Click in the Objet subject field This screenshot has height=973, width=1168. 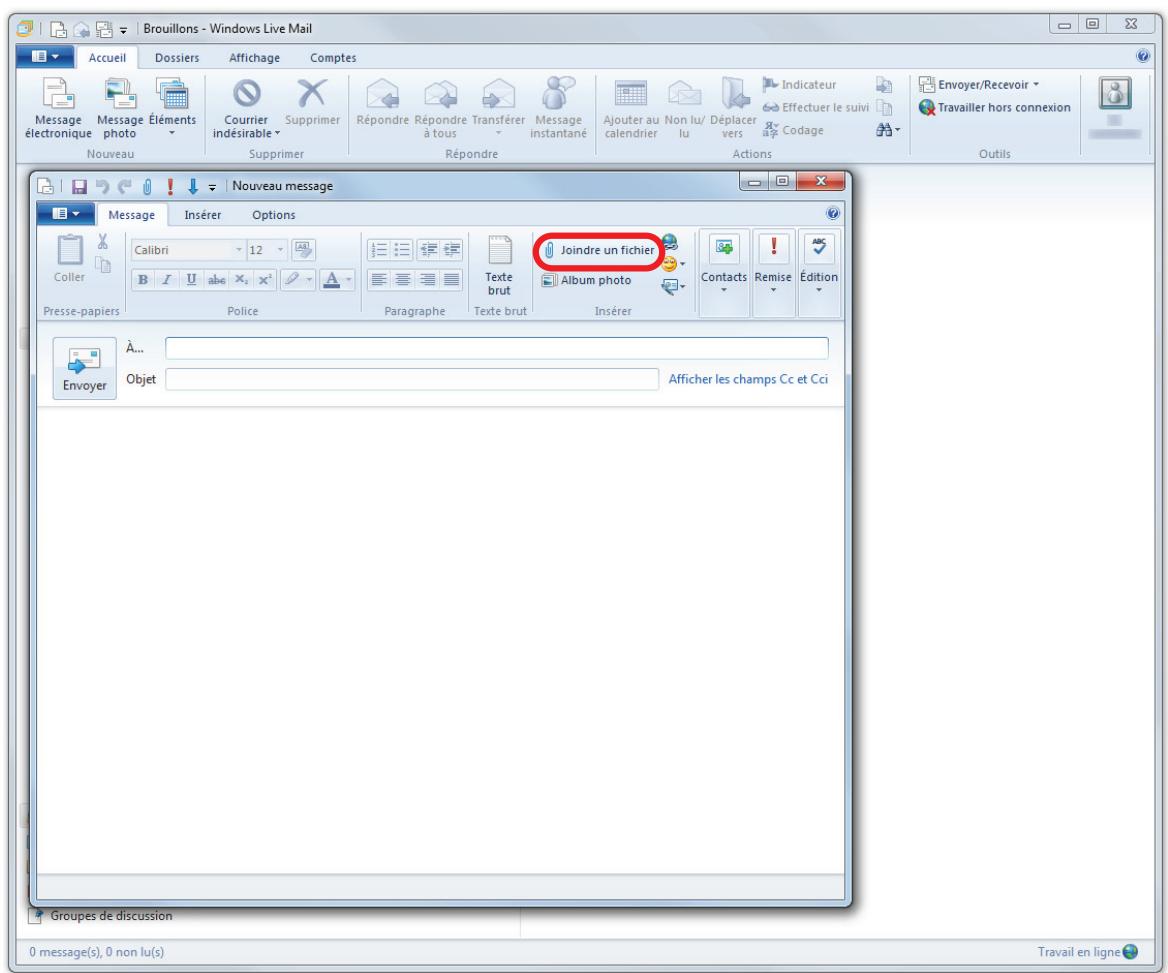click(x=412, y=379)
